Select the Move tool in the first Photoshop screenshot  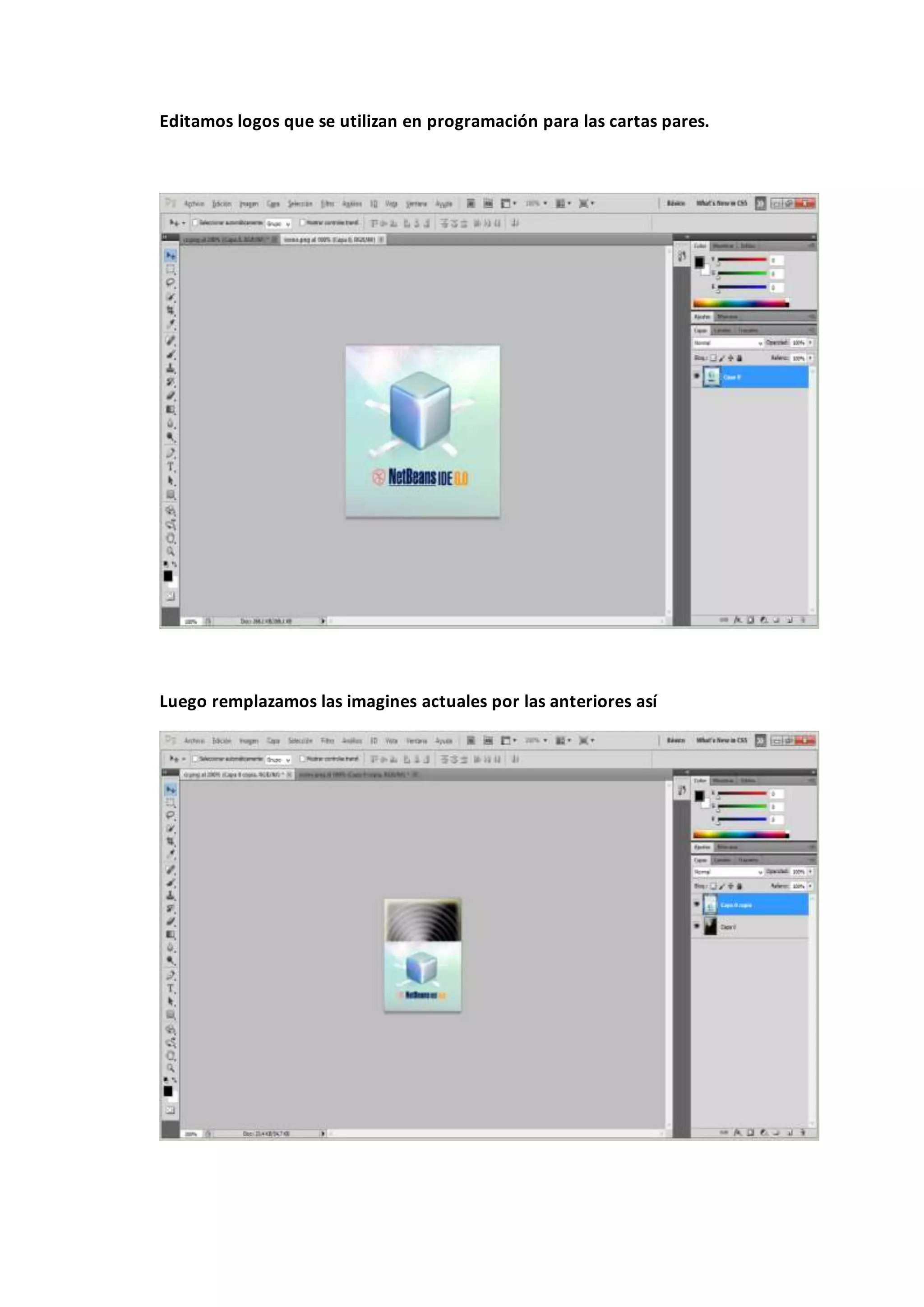[x=170, y=255]
